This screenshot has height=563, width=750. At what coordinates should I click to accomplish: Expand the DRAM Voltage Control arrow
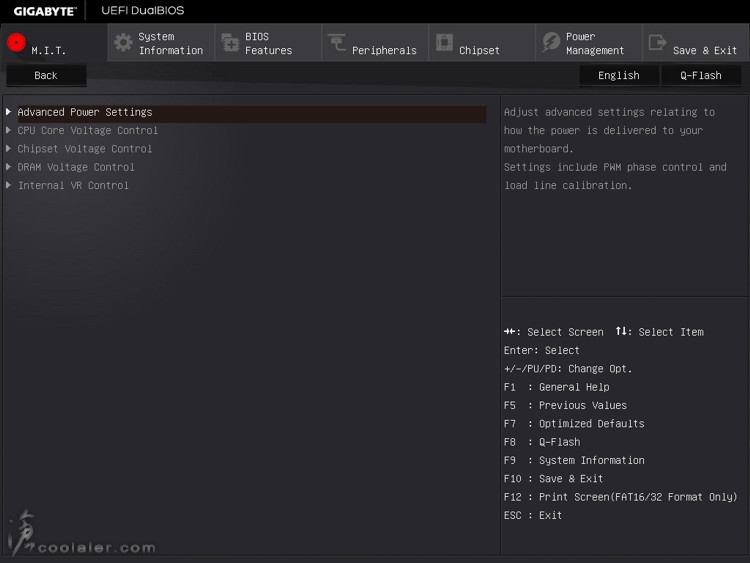[9, 166]
